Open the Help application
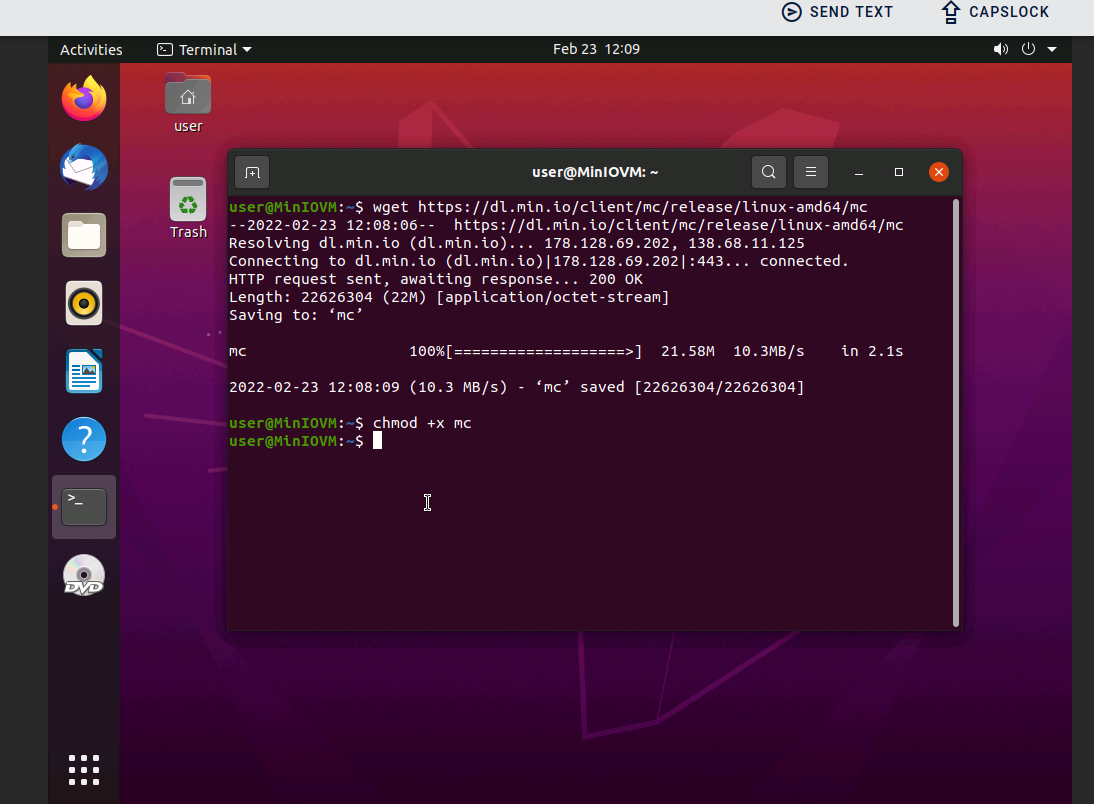1094x809 pixels. 84,439
